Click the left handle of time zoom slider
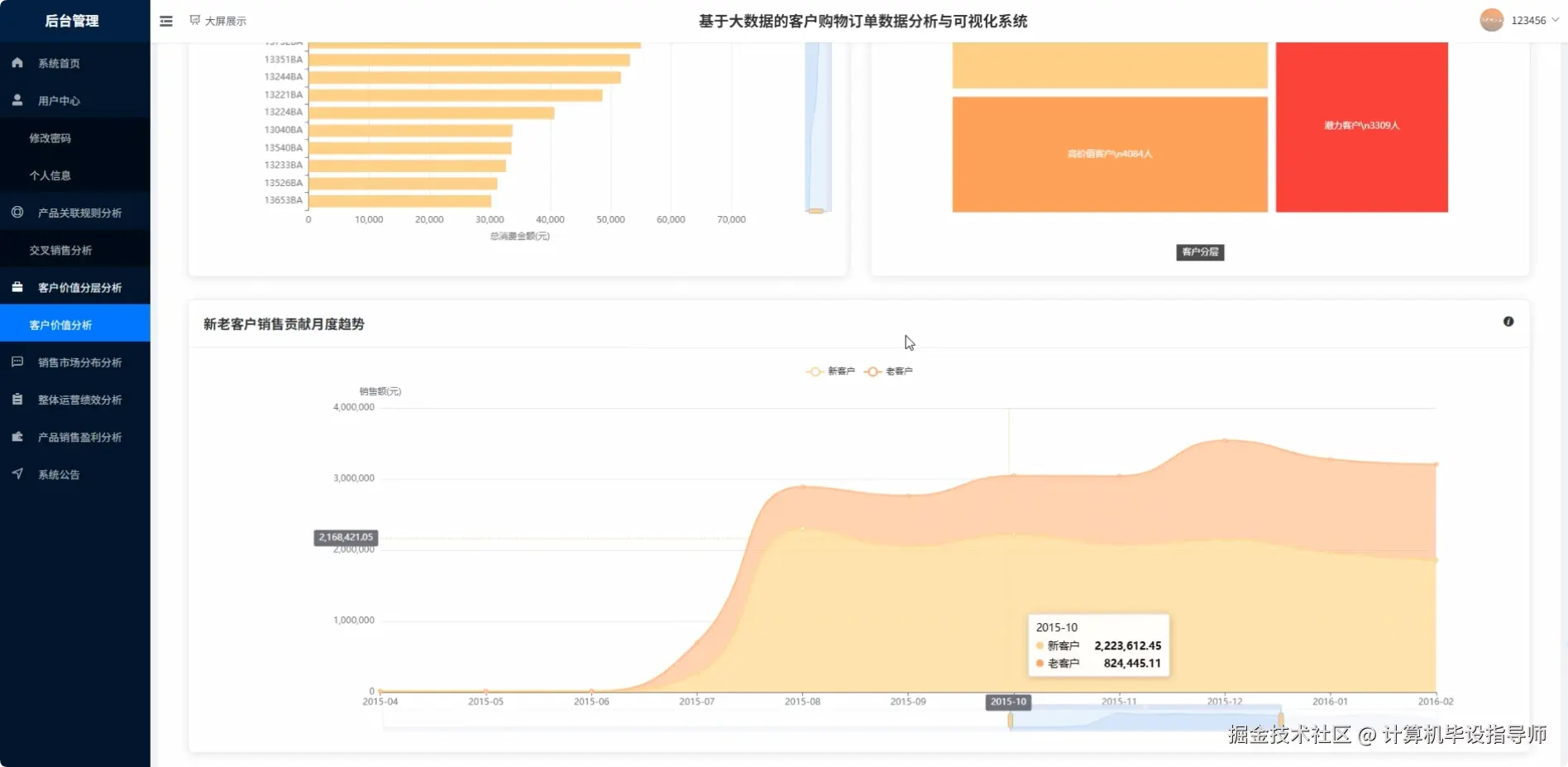This screenshot has height=767, width=1568. (x=1010, y=720)
